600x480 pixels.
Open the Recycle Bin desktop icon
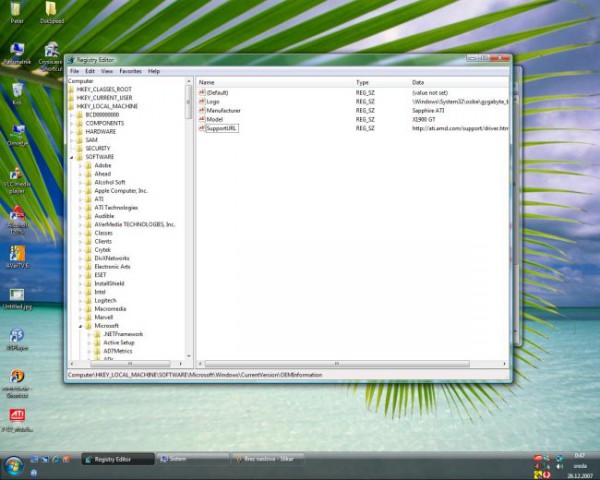[x=17, y=93]
